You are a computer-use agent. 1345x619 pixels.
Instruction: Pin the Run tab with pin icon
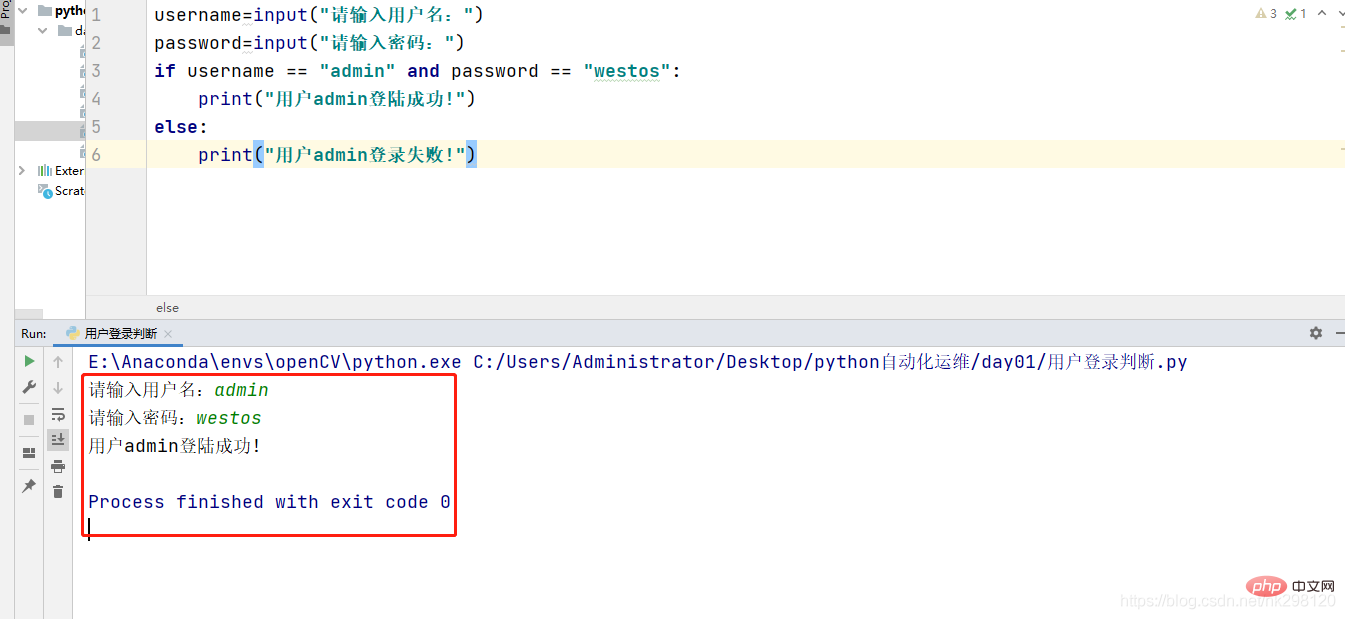[x=29, y=486]
